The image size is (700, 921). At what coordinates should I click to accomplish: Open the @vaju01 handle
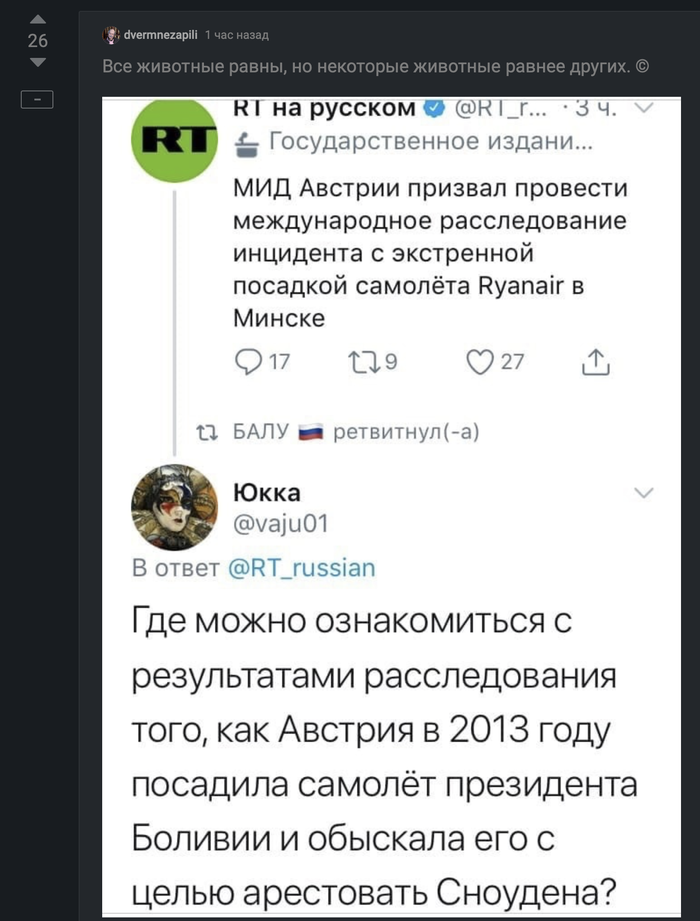[x=280, y=522]
